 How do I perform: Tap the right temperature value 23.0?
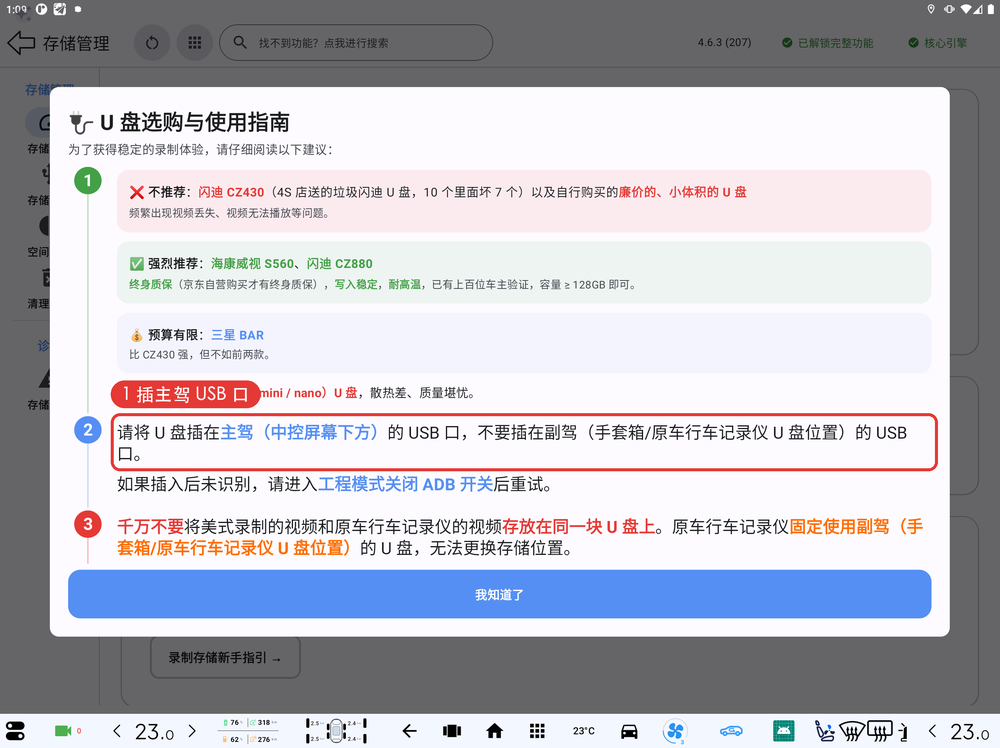969,731
